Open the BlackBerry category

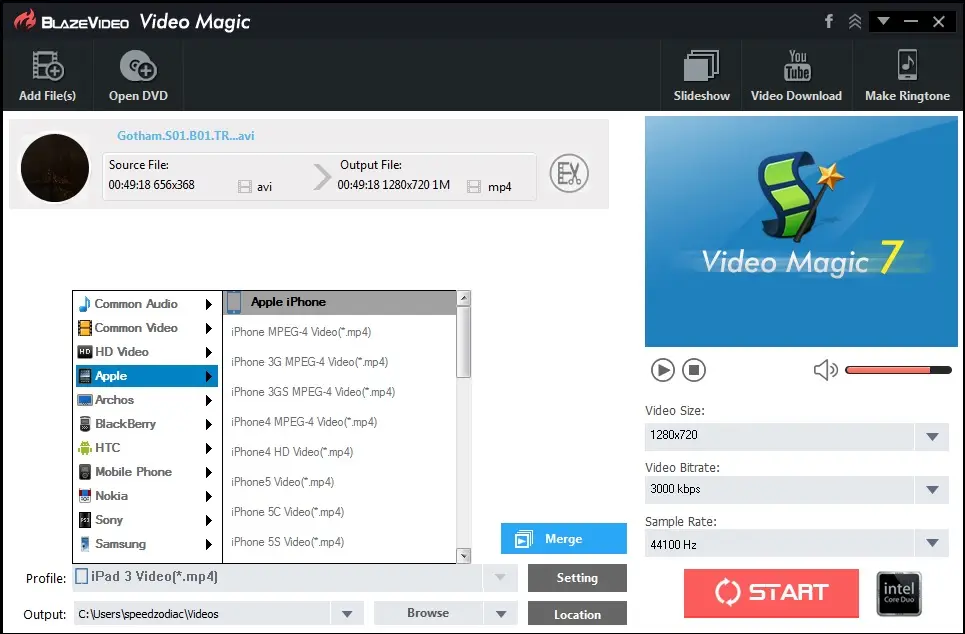tap(146, 423)
